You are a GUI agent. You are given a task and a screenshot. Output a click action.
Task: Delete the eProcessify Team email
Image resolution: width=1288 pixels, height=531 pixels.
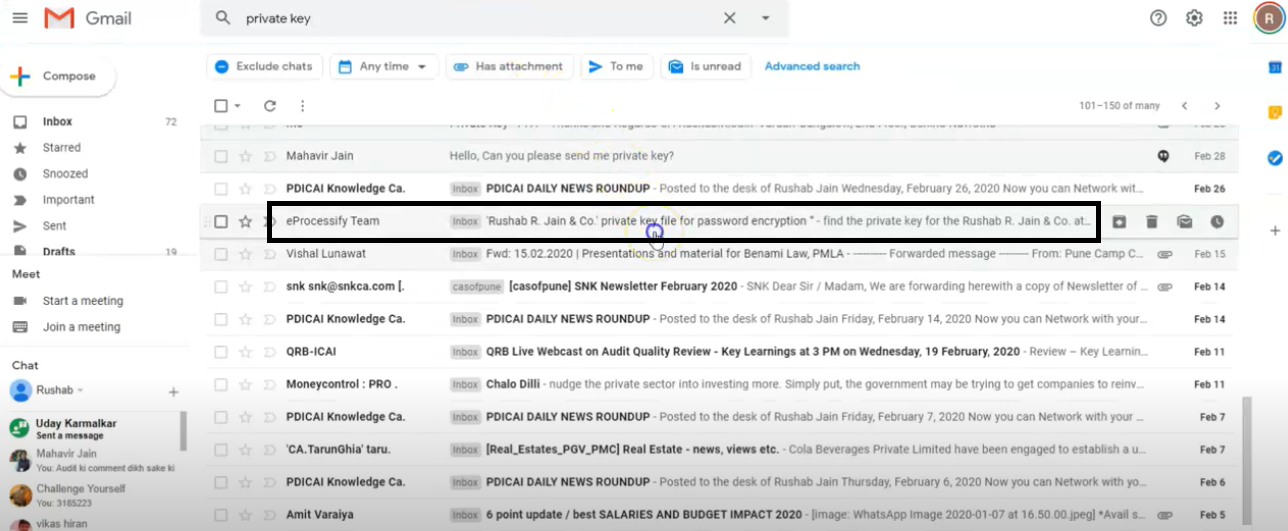click(1152, 221)
